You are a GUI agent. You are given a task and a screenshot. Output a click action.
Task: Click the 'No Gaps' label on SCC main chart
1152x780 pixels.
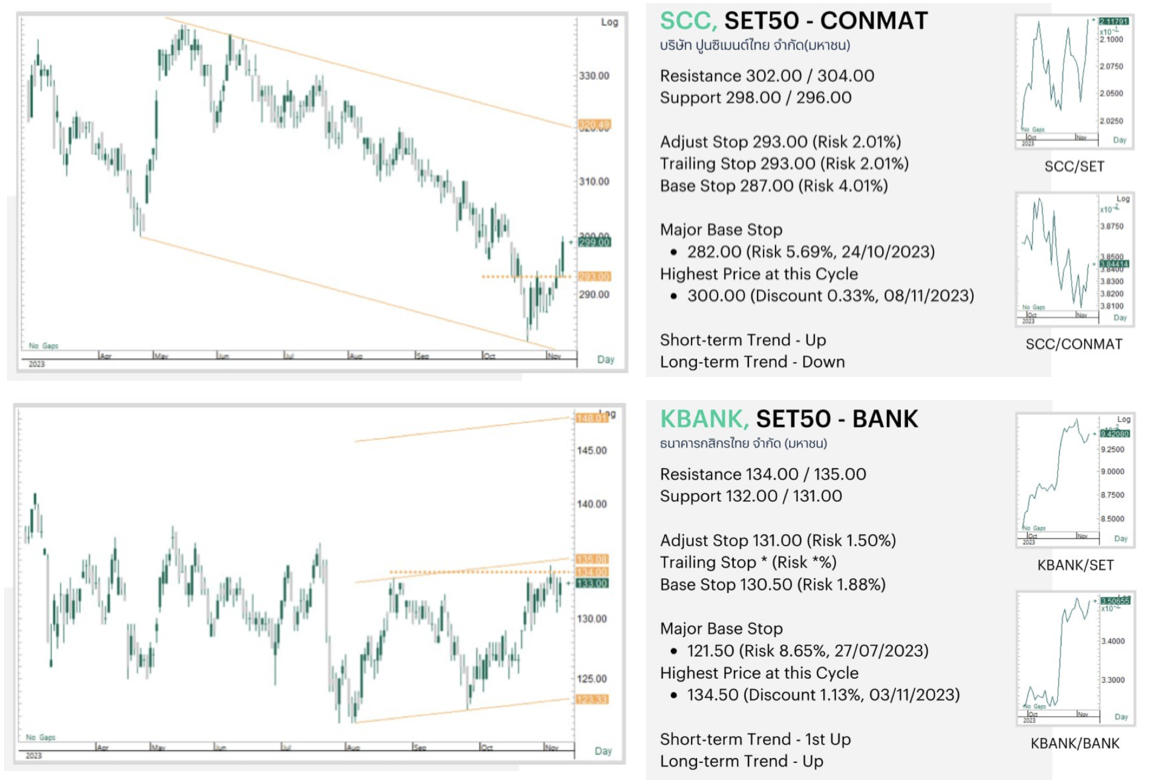click(x=43, y=345)
